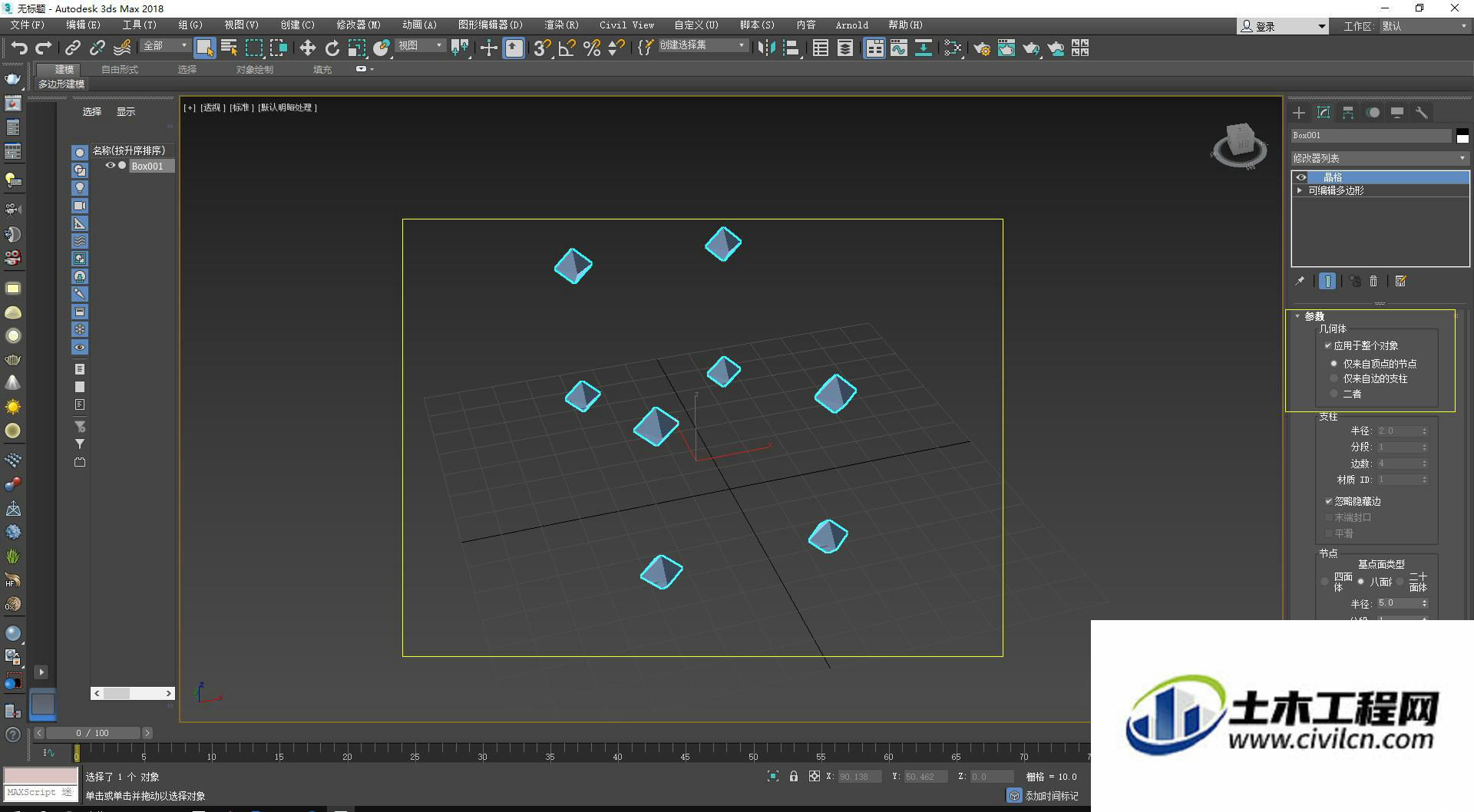The image size is (1474, 812).
Task: Toggle 忽略隐藏边 checkbox
Action: [1329, 501]
